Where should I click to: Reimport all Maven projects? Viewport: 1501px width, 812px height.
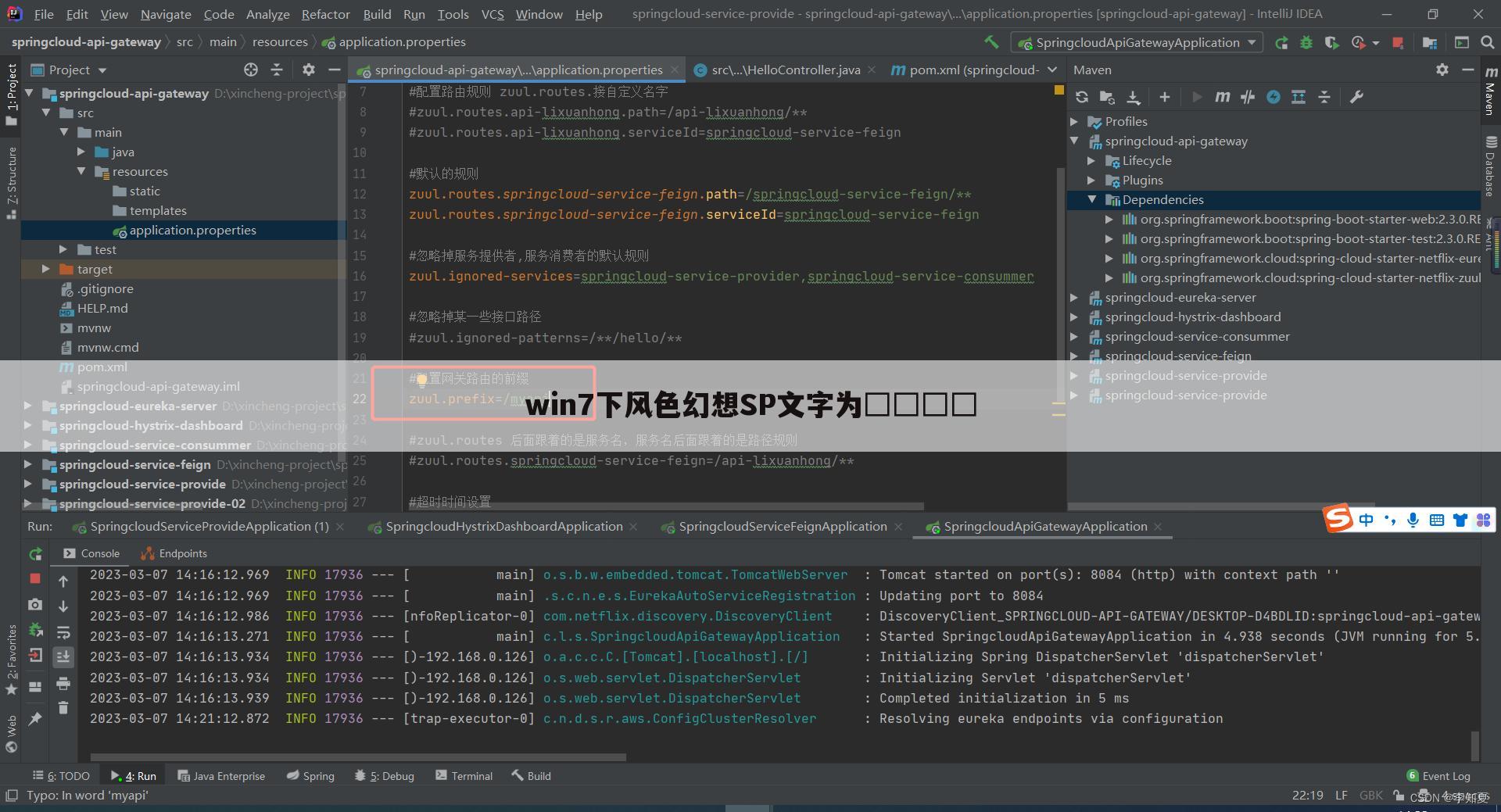[1082, 97]
